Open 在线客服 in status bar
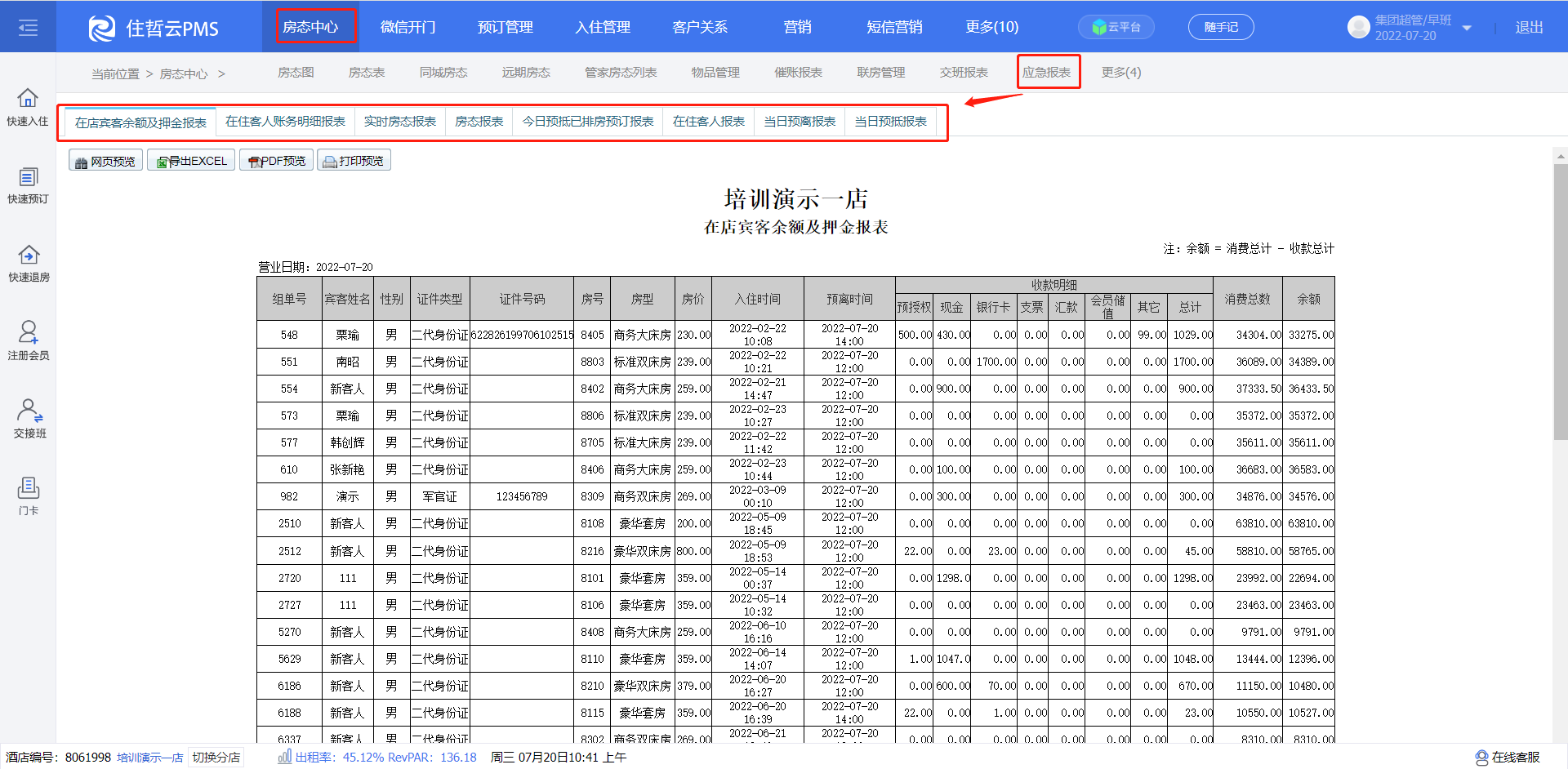 coord(1508,758)
